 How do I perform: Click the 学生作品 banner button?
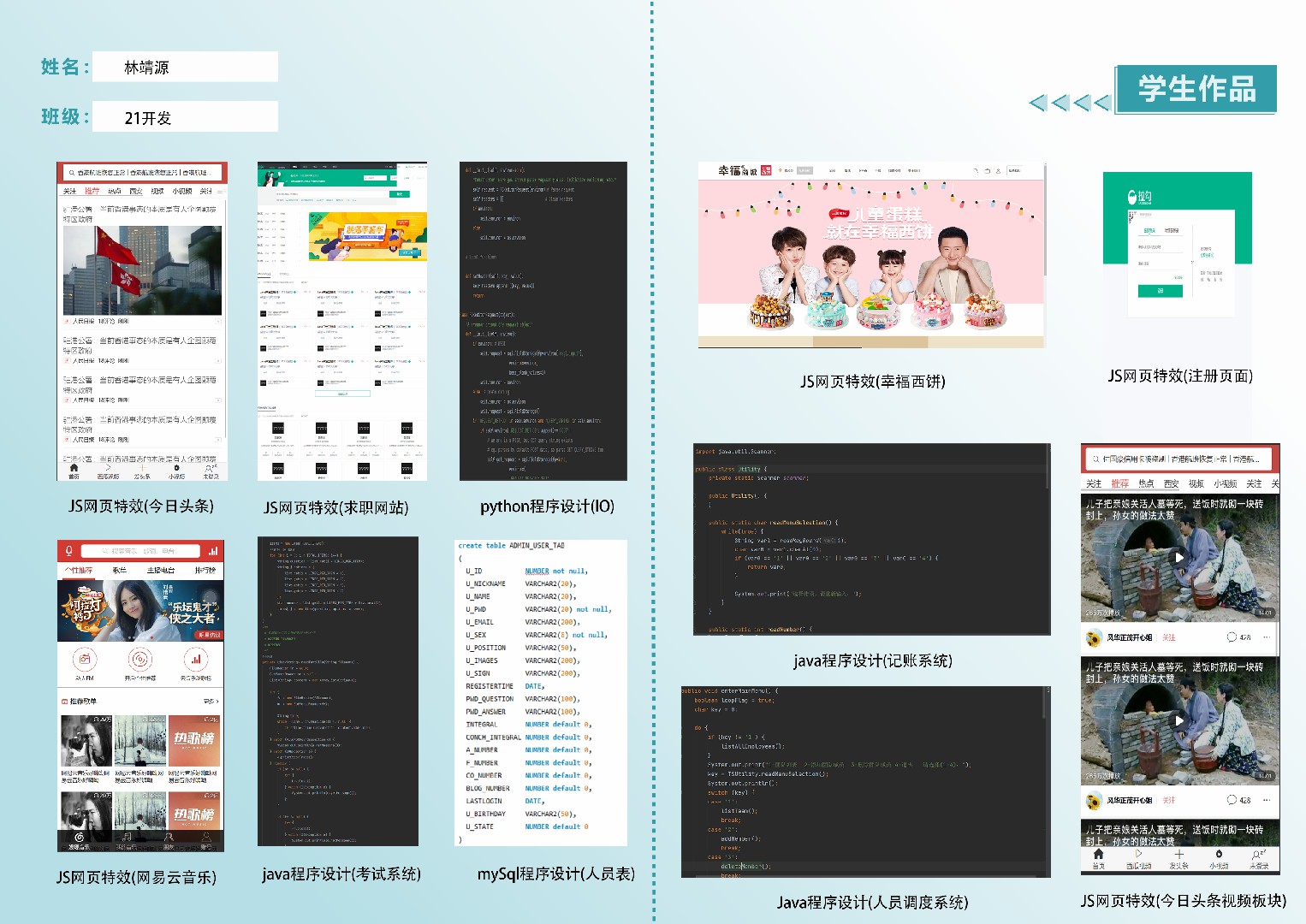(1196, 89)
